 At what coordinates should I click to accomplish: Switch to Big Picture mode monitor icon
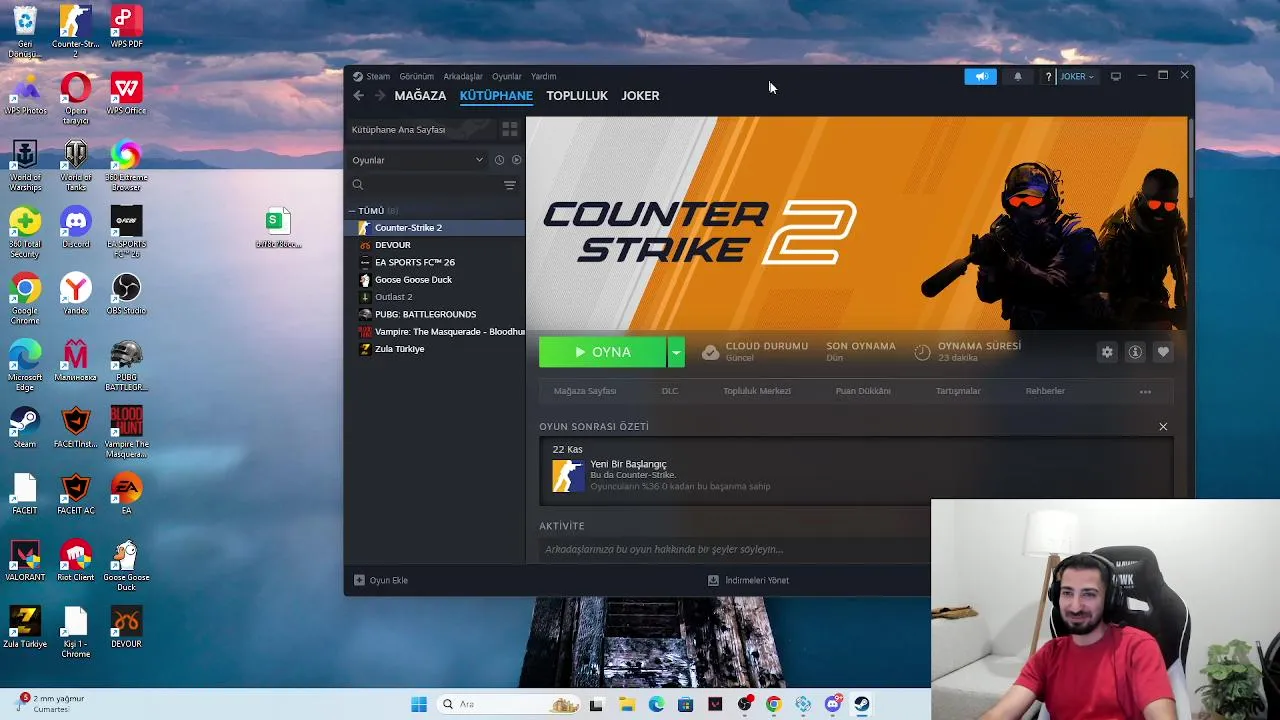(x=1116, y=76)
